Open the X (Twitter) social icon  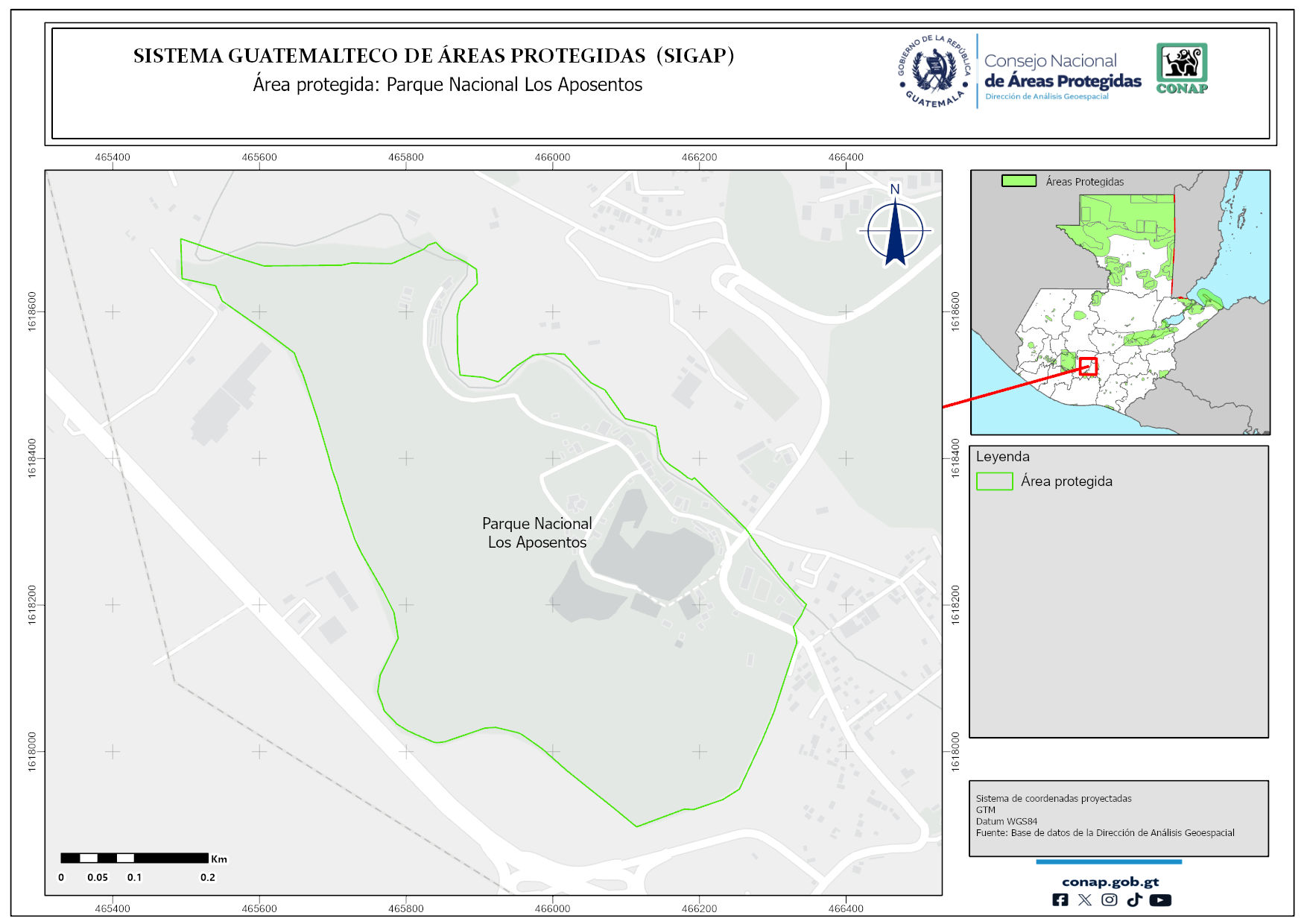(1084, 899)
